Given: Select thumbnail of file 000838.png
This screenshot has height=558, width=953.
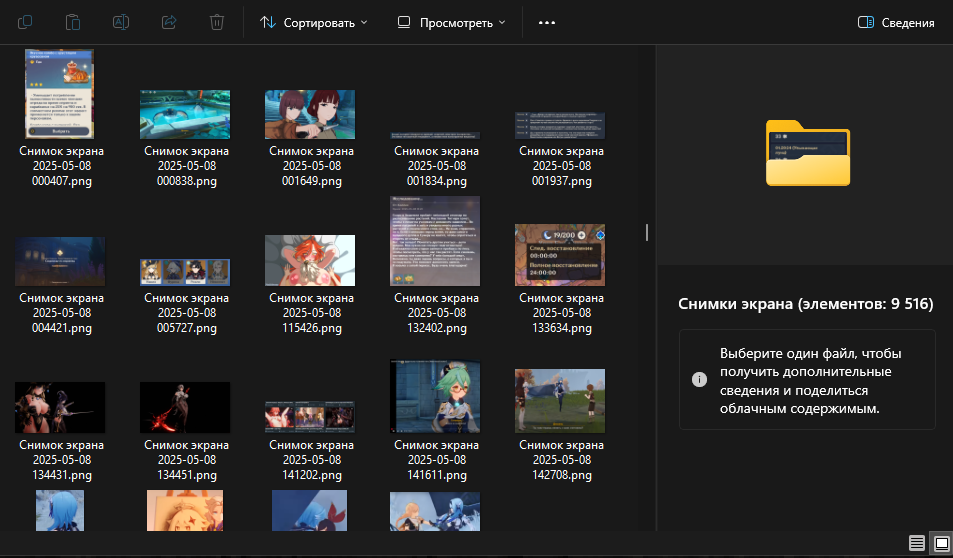Looking at the screenshot, I should tap(185, 115).
